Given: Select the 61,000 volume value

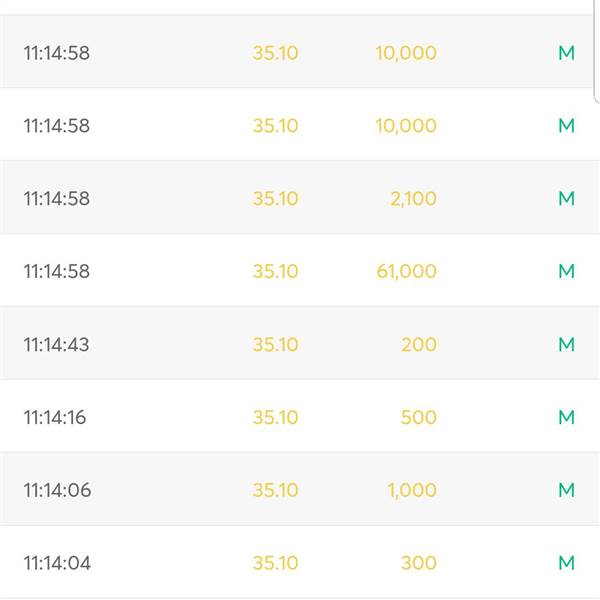Looking at the screenshot, I should [x=406, y=272].
